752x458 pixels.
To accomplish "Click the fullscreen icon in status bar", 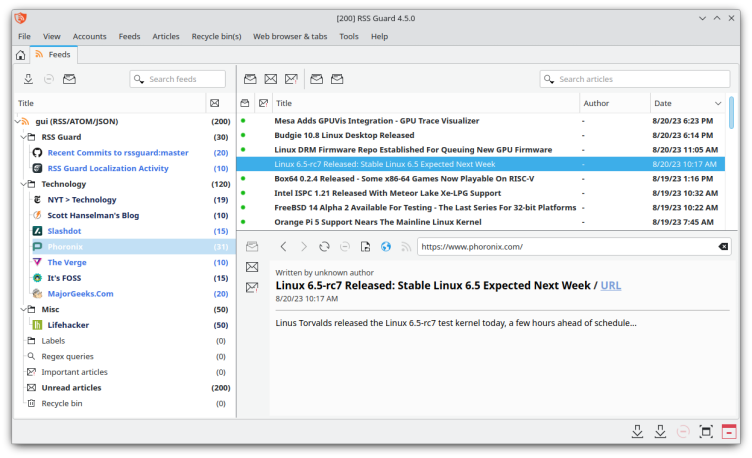I will coord(706,432).
